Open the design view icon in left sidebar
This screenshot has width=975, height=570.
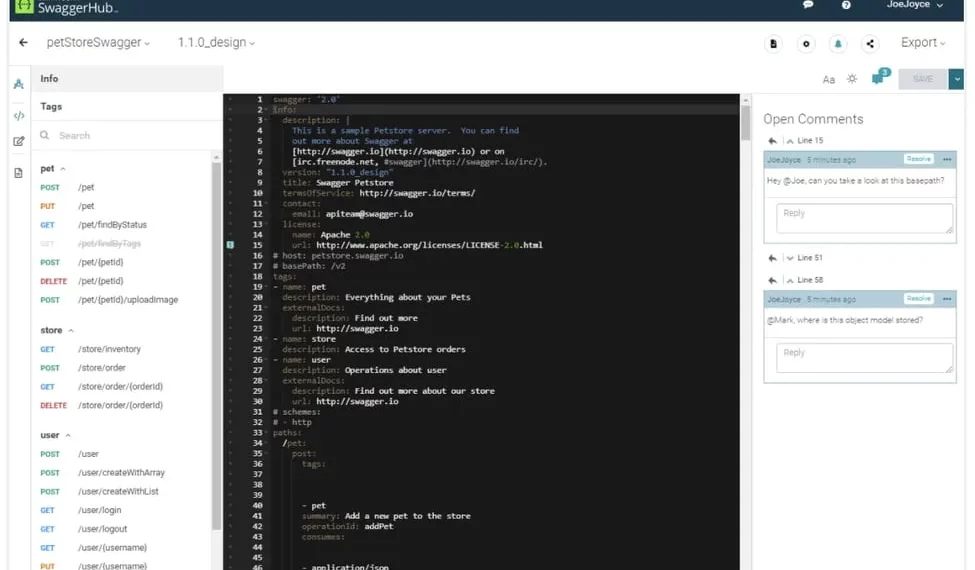pos(19,84)
